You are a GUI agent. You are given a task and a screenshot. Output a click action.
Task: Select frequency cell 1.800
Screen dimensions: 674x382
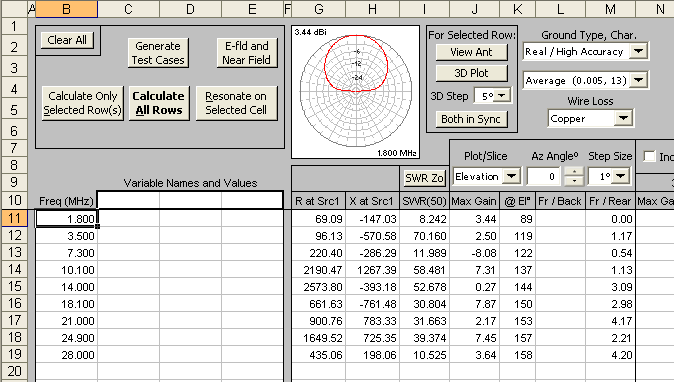(66, 219)
